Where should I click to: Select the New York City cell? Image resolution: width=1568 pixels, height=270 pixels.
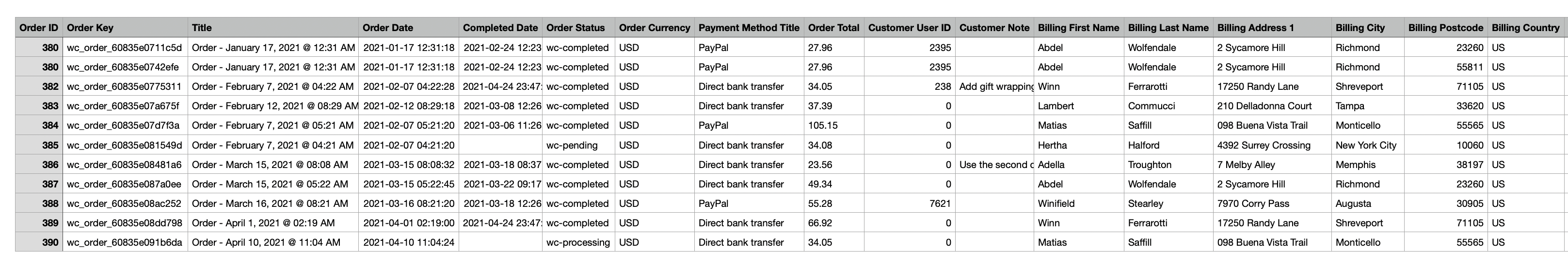tap(1365, 145)
